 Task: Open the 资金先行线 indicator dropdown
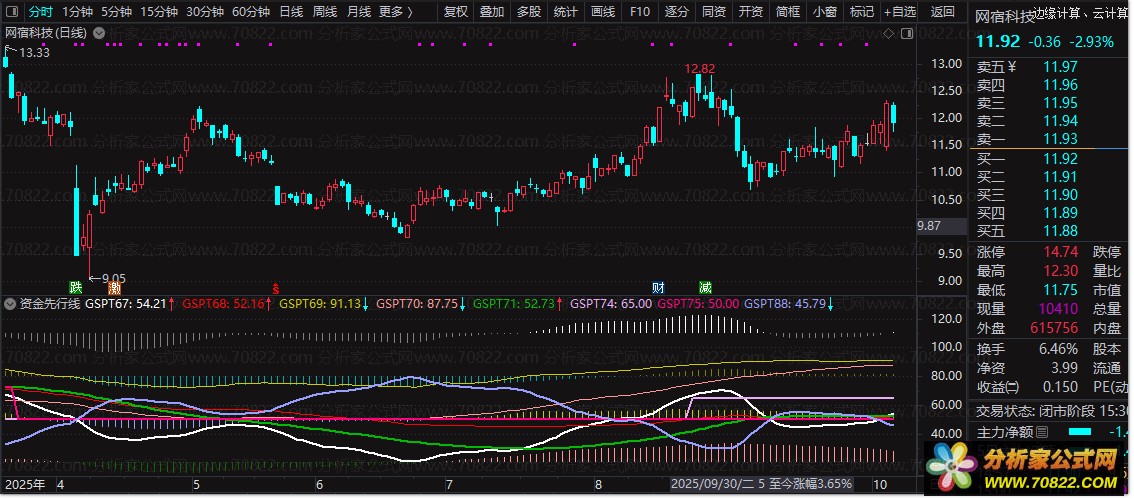coord(10,302)
